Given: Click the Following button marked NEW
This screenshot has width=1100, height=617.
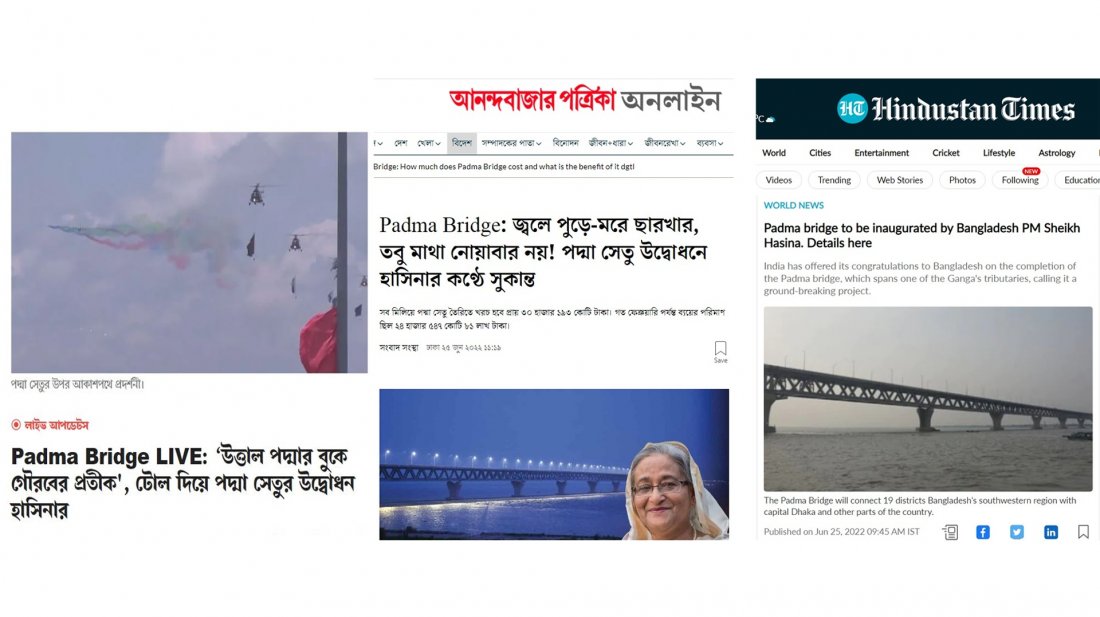Looking at the screenshot, I should point(1020,180).
